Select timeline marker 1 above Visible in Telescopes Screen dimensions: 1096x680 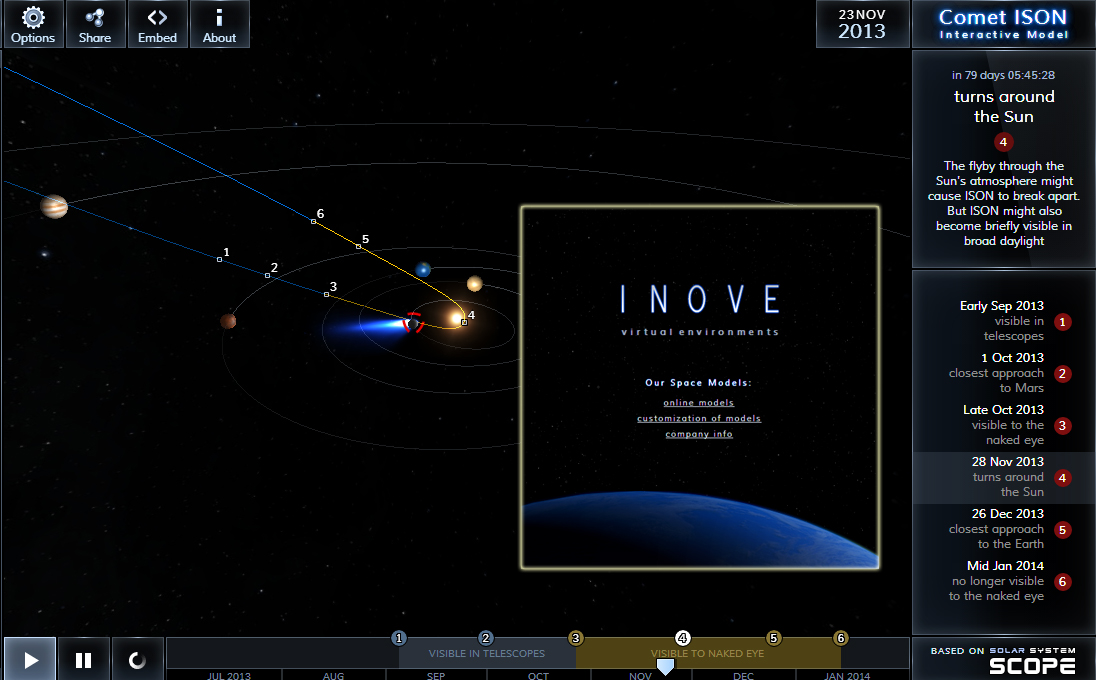[398, 638]
